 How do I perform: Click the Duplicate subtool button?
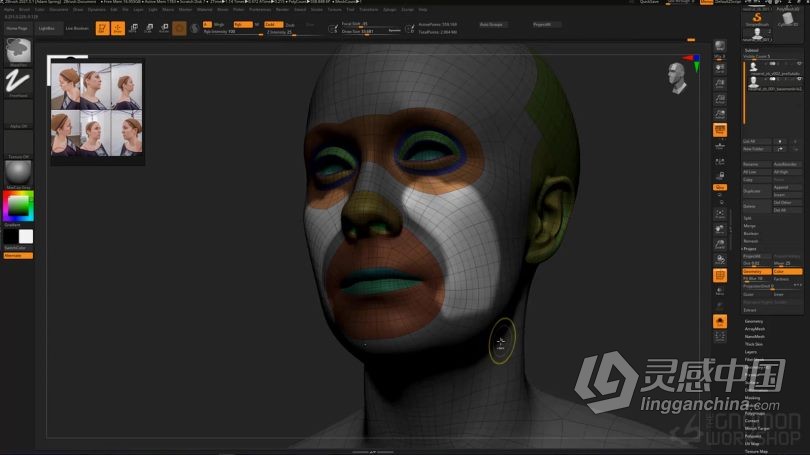(757, 191)
